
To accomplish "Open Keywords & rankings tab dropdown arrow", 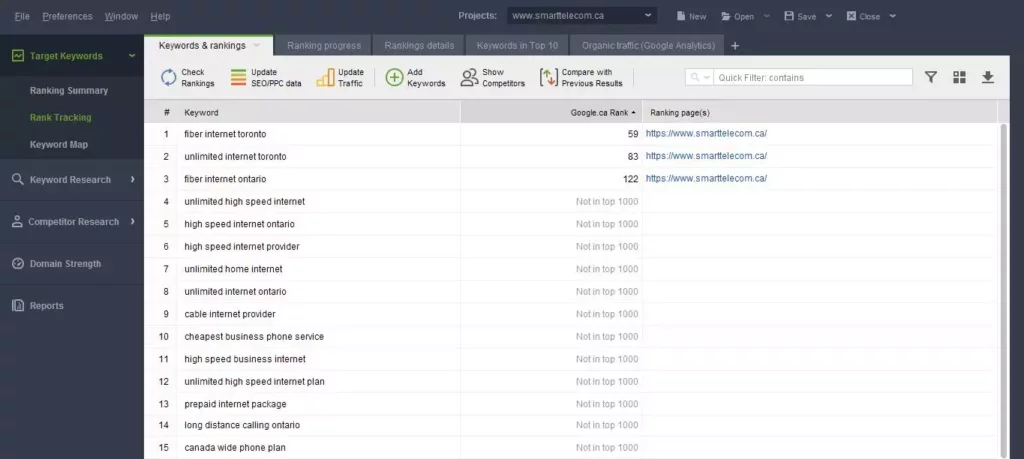I will [x=257, y=45].
